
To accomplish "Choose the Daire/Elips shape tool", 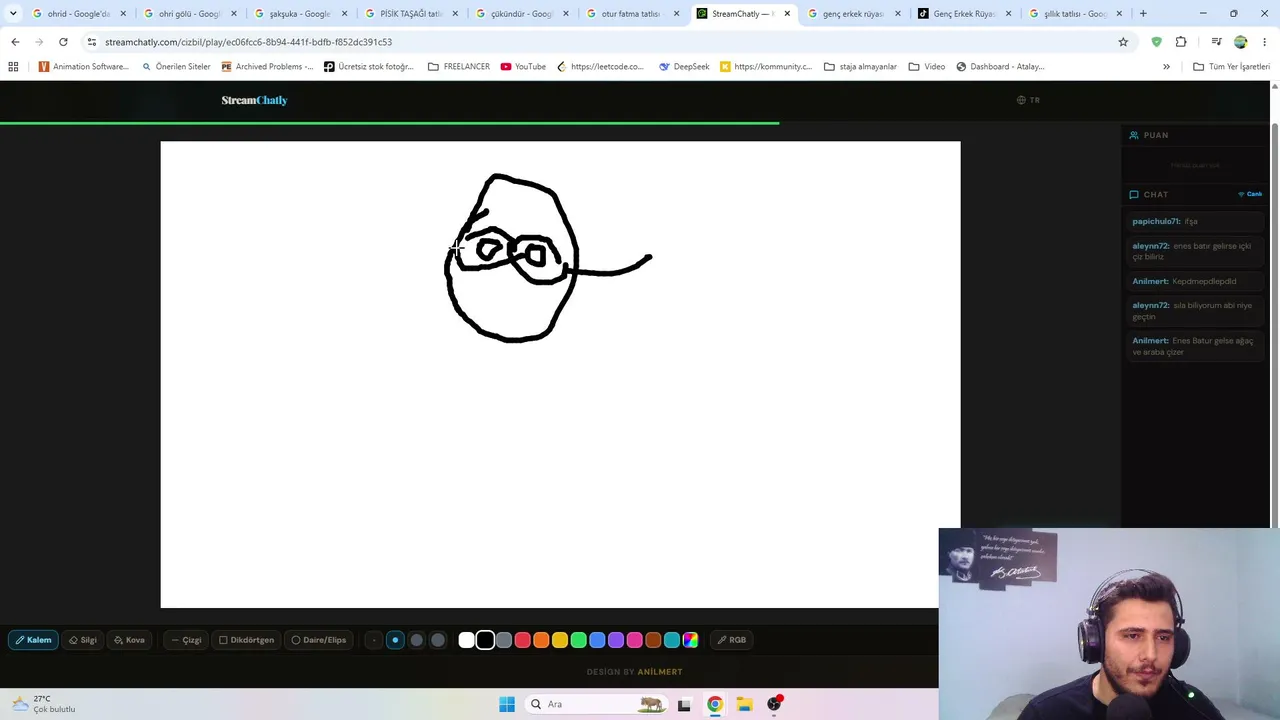I will [319, 640].
